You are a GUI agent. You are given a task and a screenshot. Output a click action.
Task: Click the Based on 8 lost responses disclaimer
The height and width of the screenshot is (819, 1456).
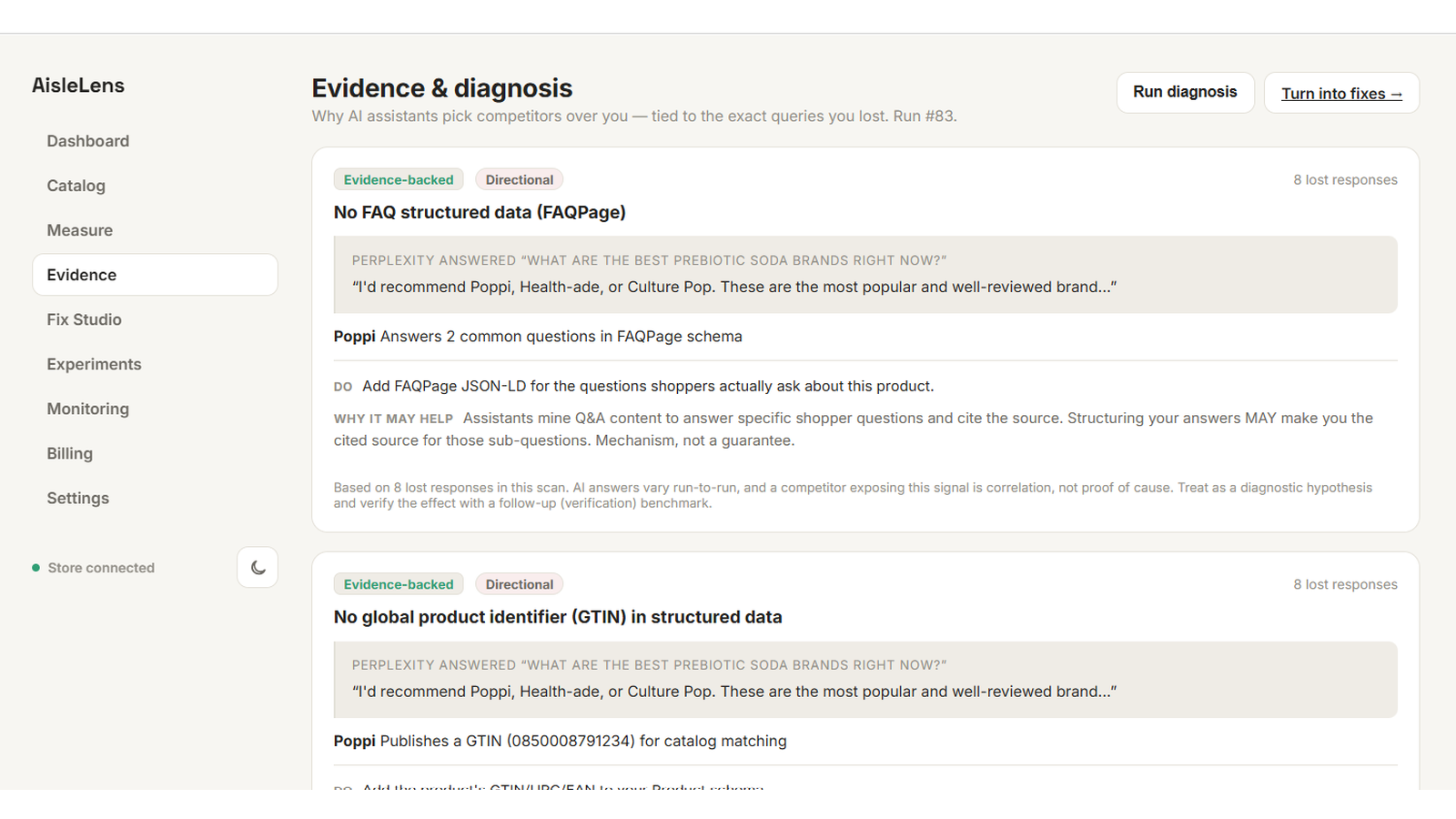coord(853,495)
